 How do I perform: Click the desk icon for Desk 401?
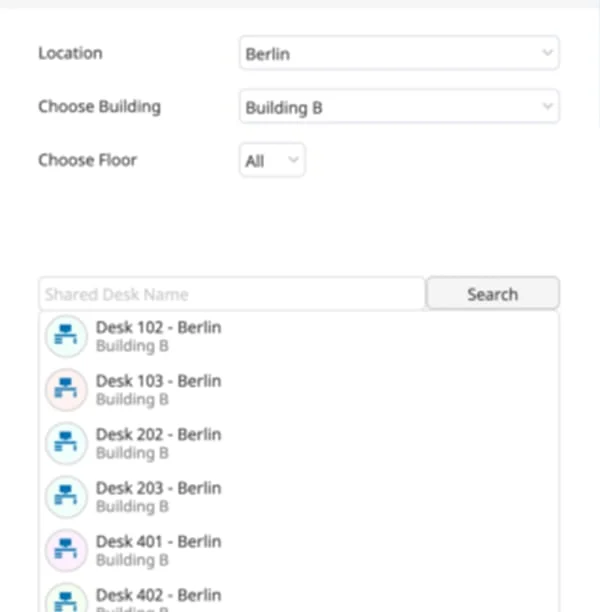(66, 550)
